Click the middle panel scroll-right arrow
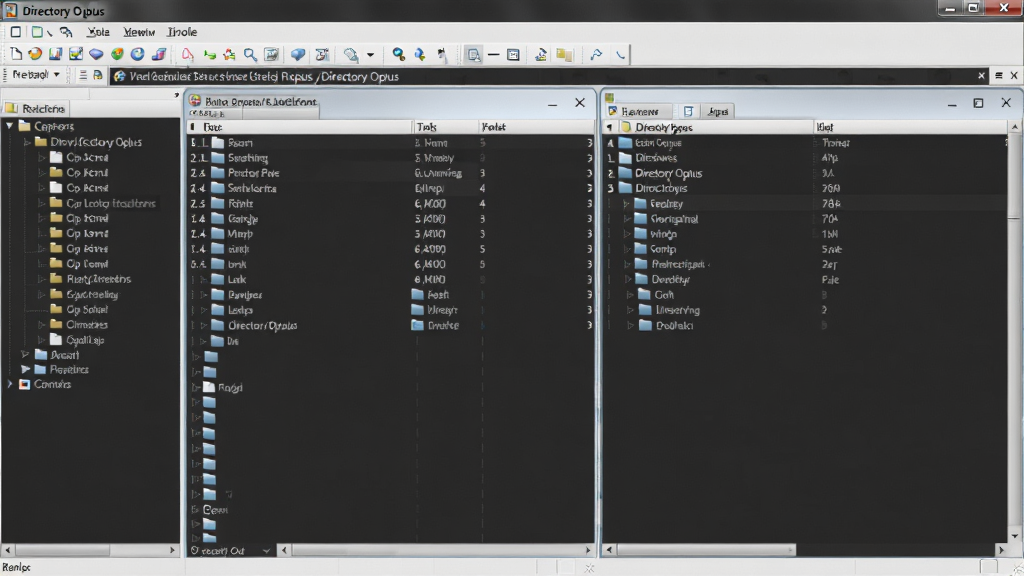This screenshot has height=576, width=1024. point(587,550)
